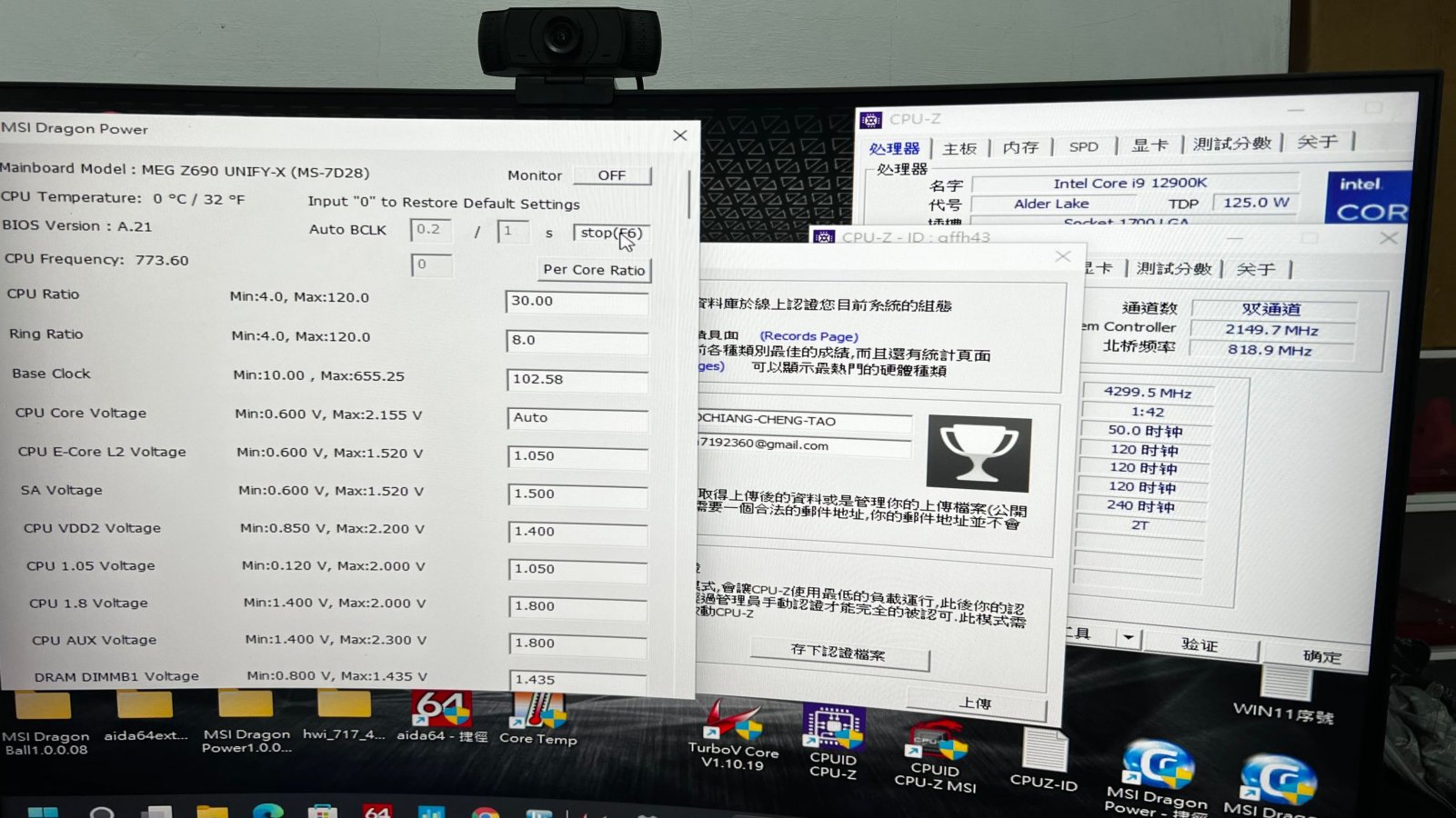The image size is (1456, 818).
Task: Launch CPUID CPU-Z desktop shortcut
Action: pyautogui.click(x=833, y=742)
